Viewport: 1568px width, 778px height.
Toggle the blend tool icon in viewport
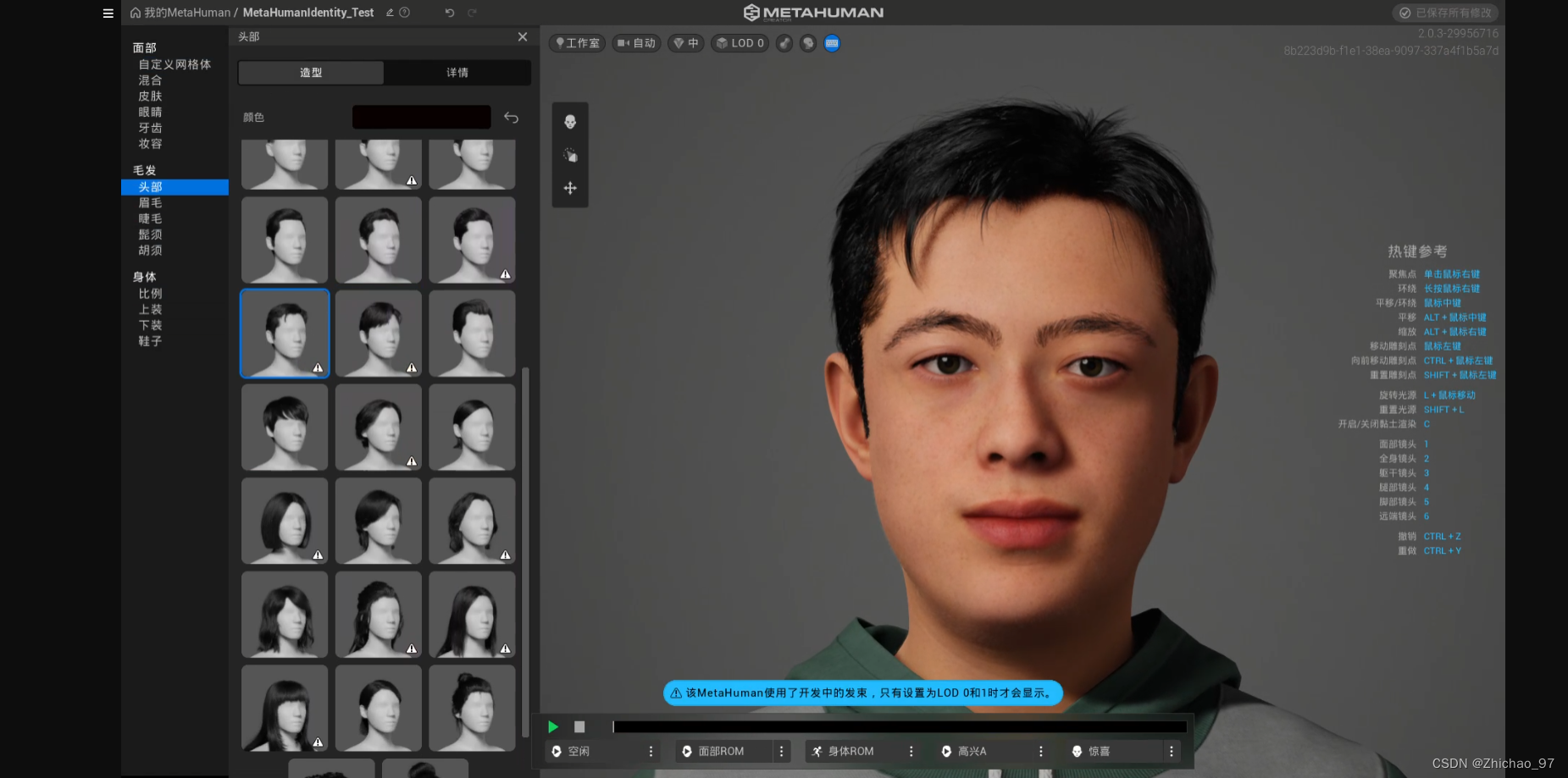tap(570, 155)
